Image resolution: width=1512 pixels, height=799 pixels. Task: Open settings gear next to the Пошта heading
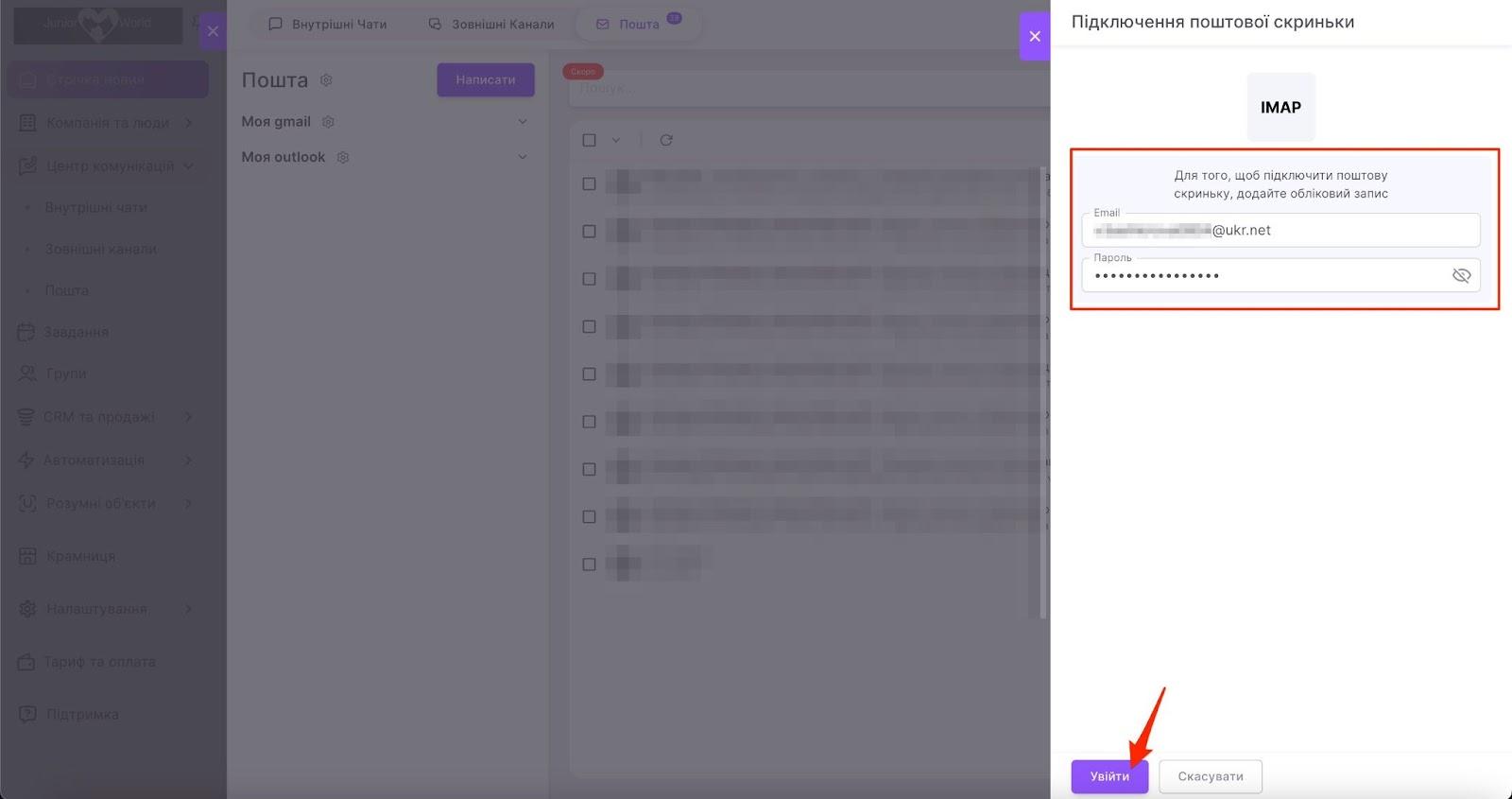click(326, 80)
